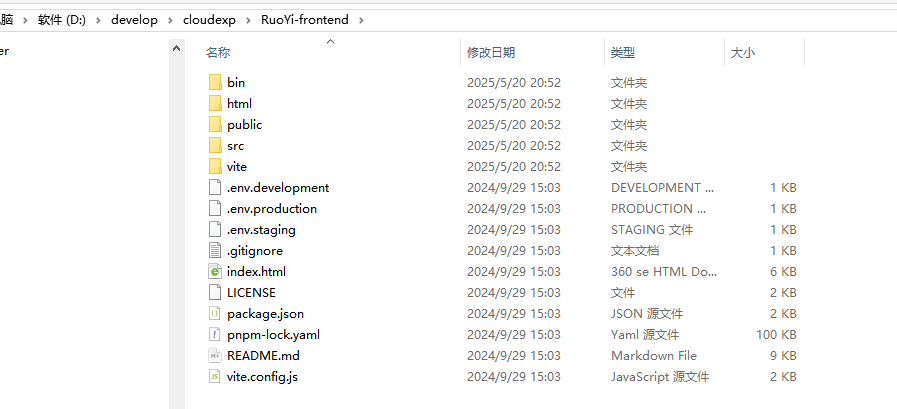
Task: Click the vite.config.js JavaScript icon
Action: pyautogui.click(x=215, y=377)
